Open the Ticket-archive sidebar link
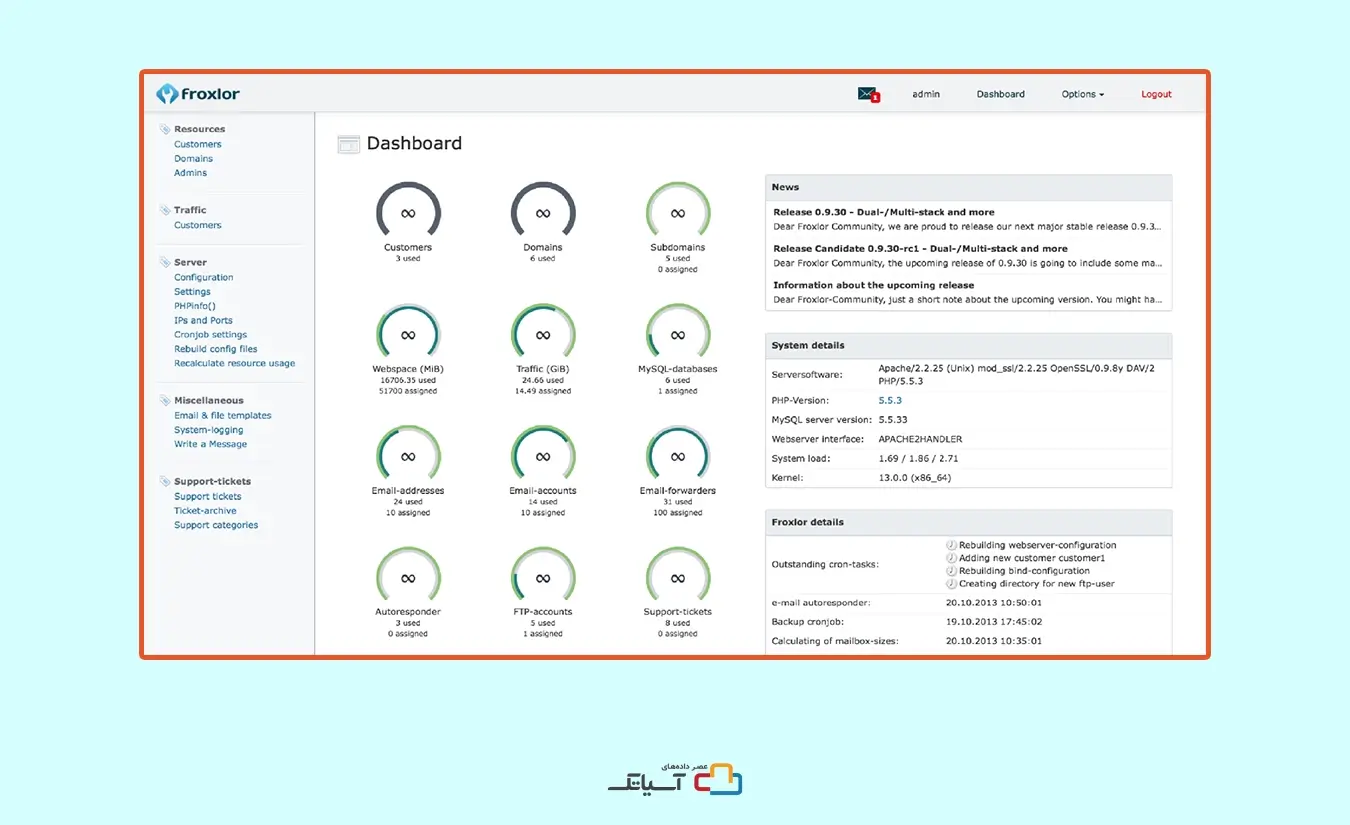The width and height of the screenshot is (1350, 825). [x=205, y=510]
